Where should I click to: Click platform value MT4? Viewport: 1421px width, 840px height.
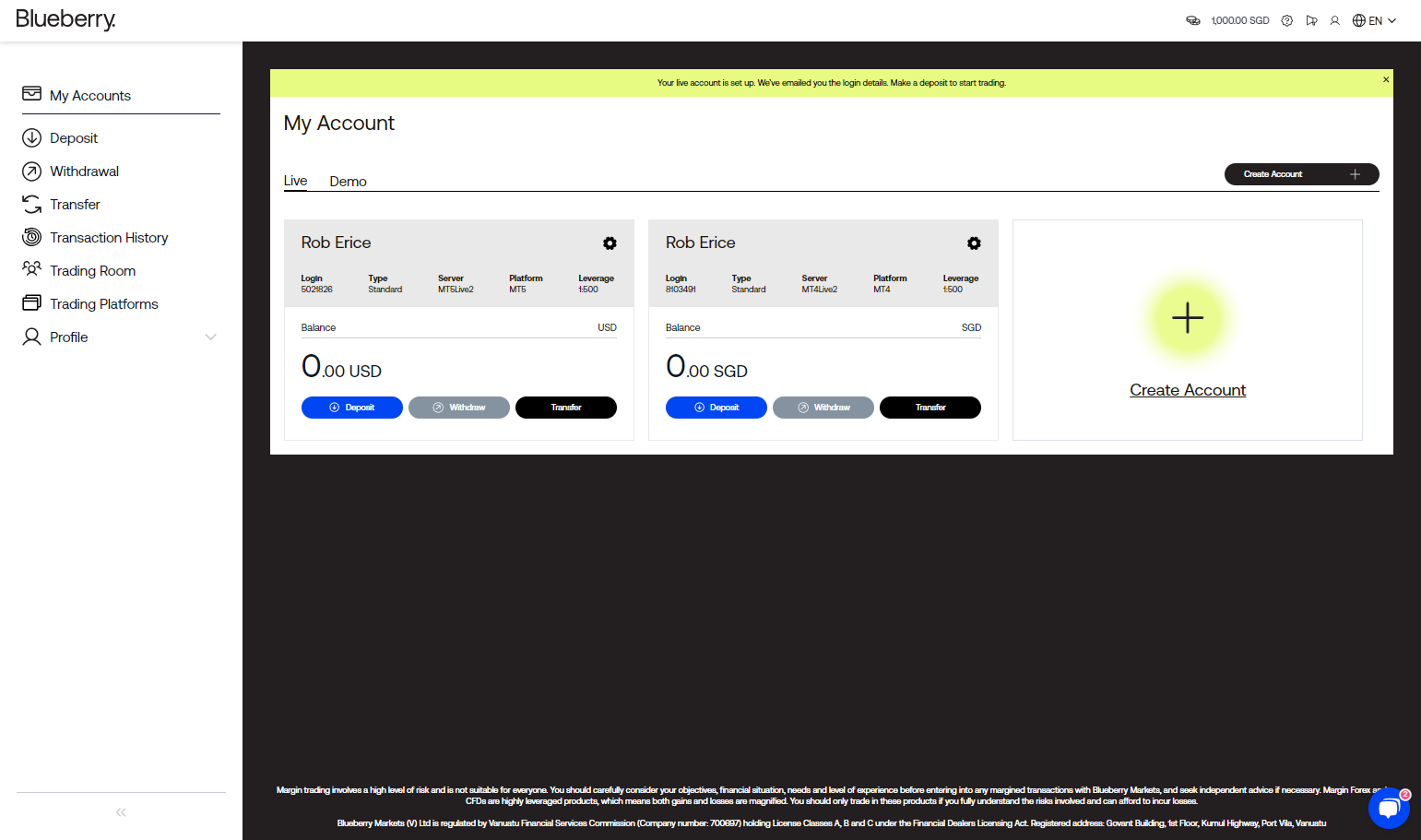pos(882,290)
